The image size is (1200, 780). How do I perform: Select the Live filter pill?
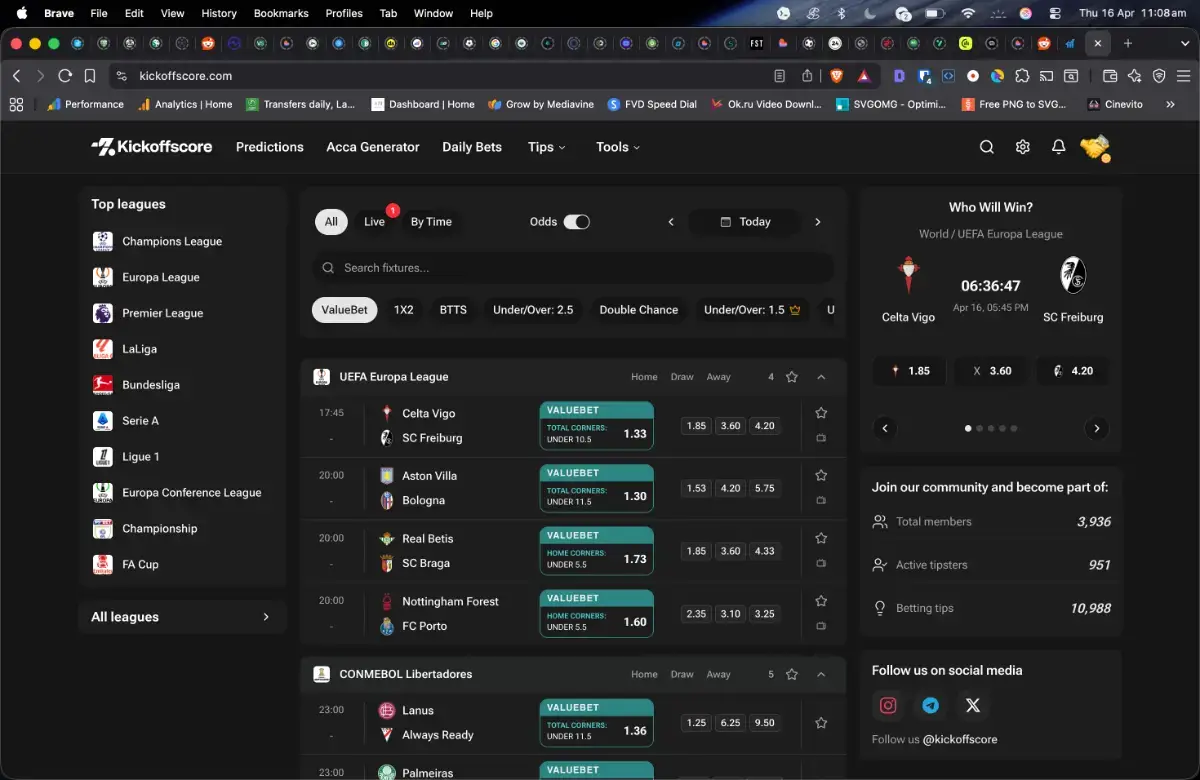pos(375,222)
